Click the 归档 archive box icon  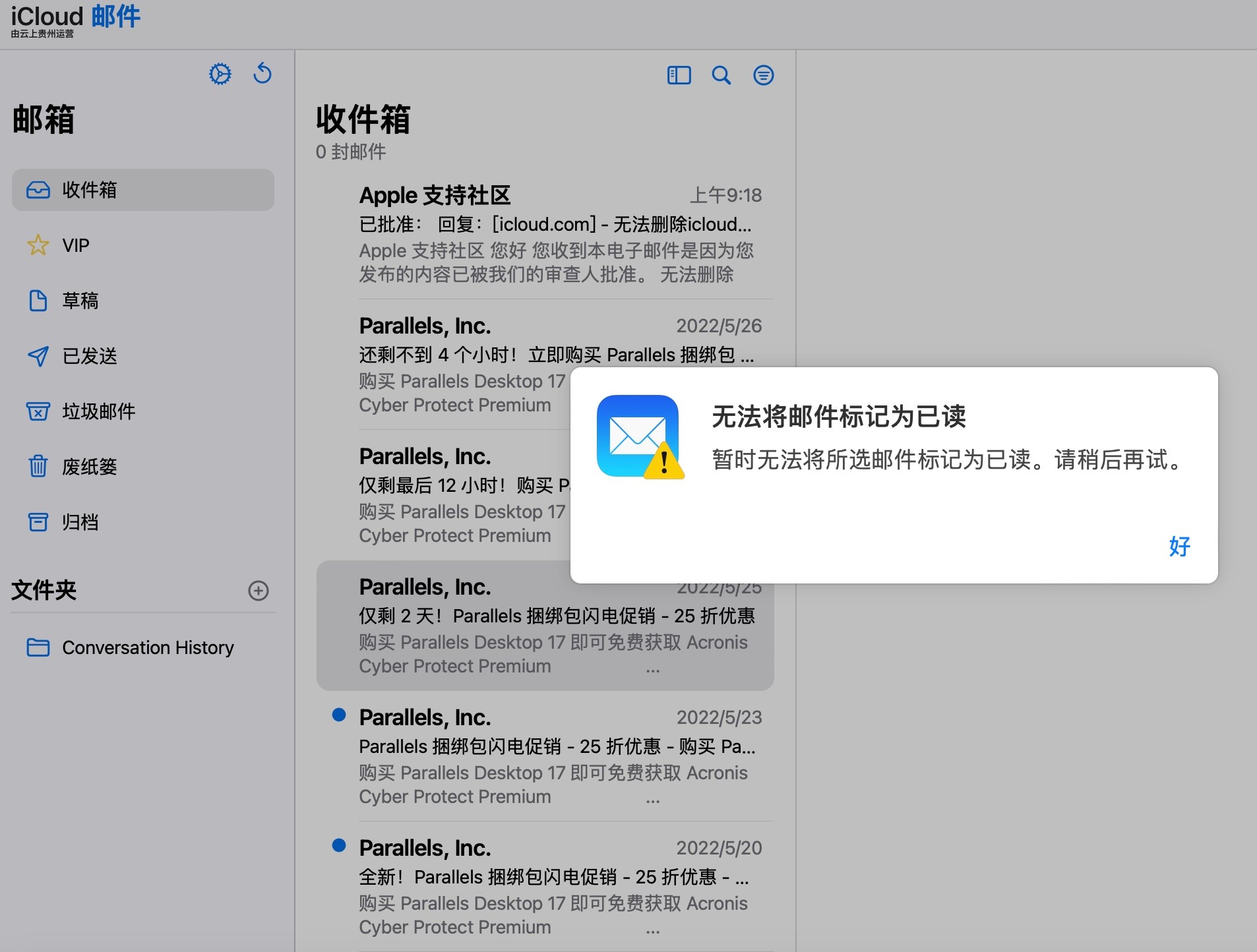click(x=38, y=522)
